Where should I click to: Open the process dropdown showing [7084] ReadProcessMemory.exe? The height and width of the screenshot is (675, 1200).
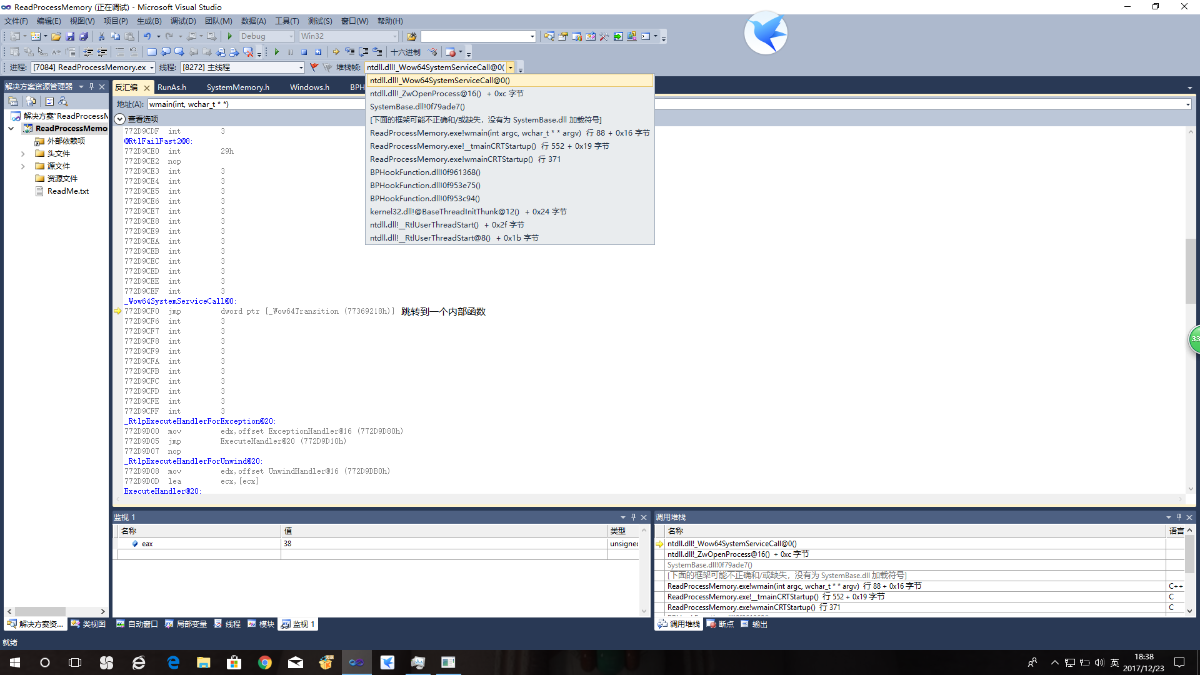(93, 67)
